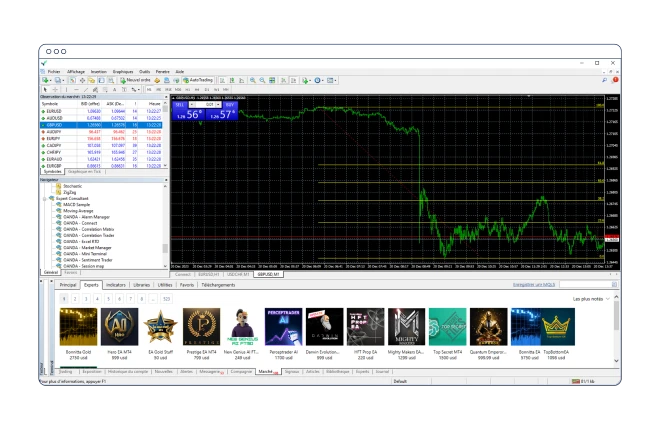Zoom in on the chart
Screen dimensions: 672x448
[252, 80]
